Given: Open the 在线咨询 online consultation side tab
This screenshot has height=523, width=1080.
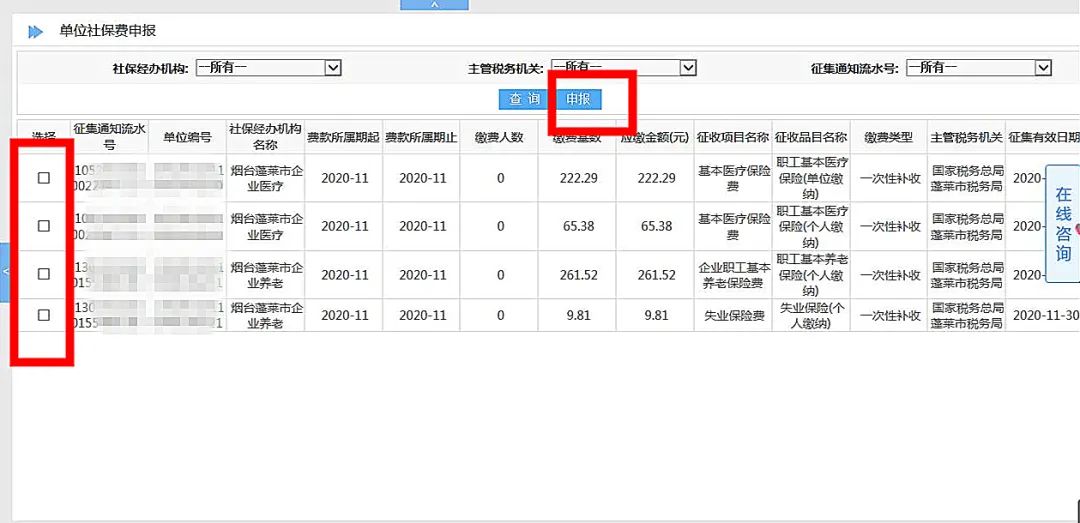Looking at the screenshot, I should pos(1063,224).
